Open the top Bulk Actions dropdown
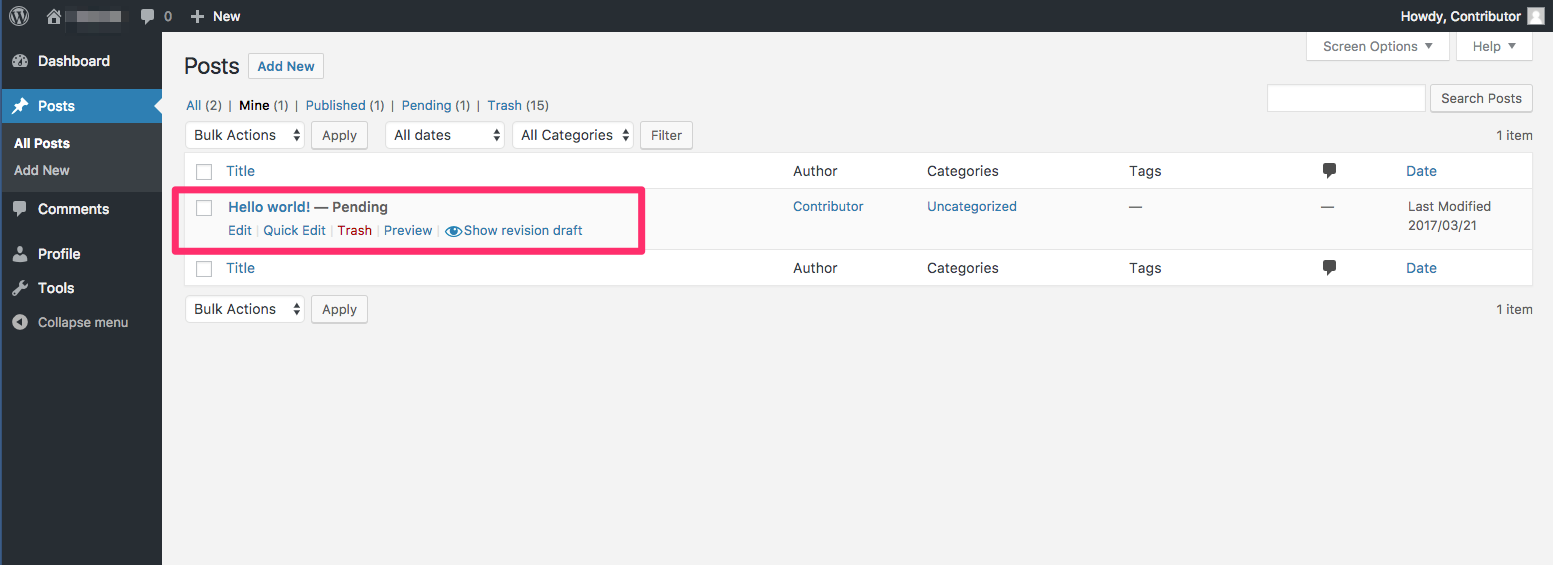 tap(245, 135)
